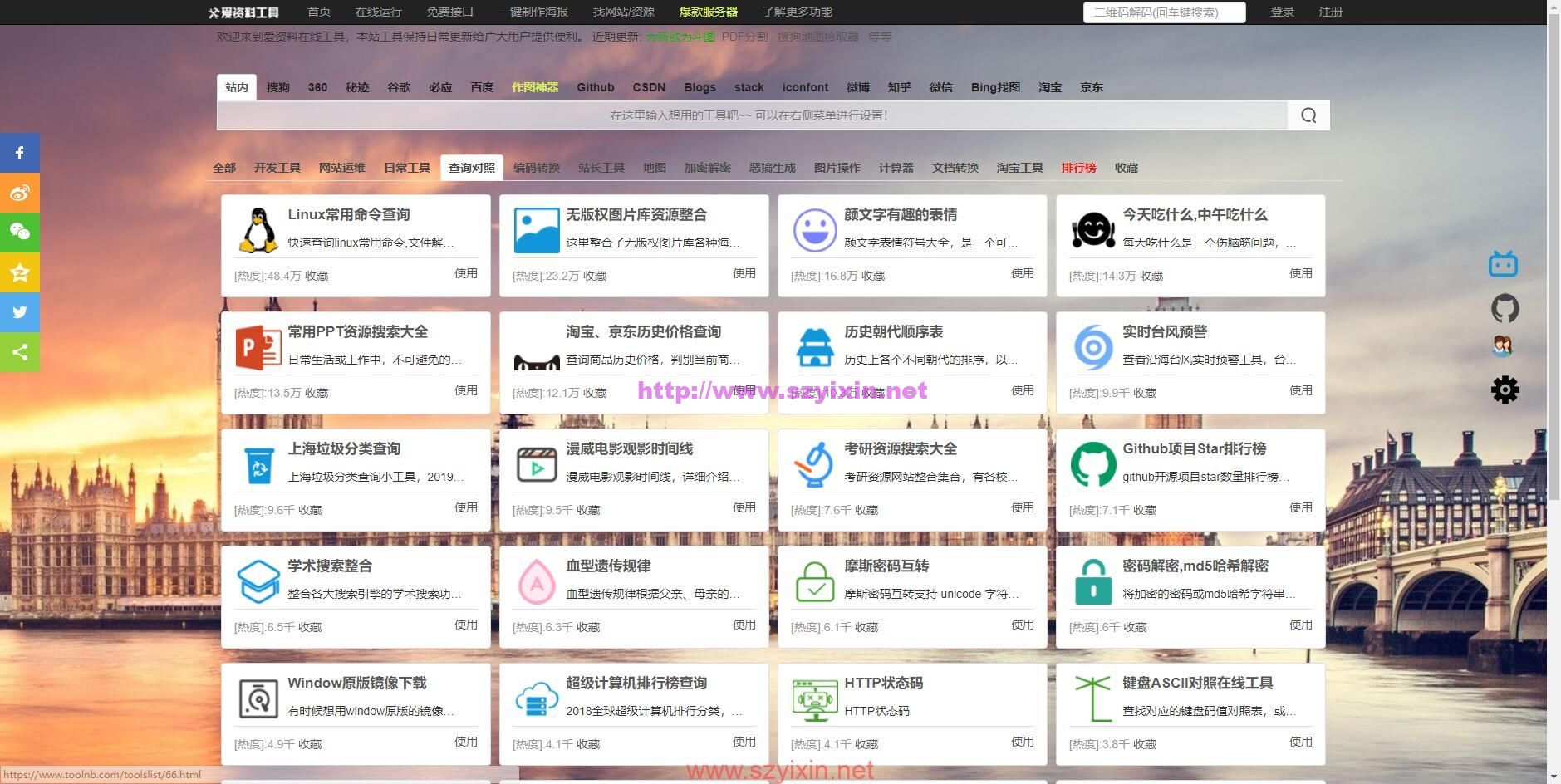Click 收藏 on 颜文字有趣的表情 card
Screen dimensions: 1561x784
pos(873,276)
